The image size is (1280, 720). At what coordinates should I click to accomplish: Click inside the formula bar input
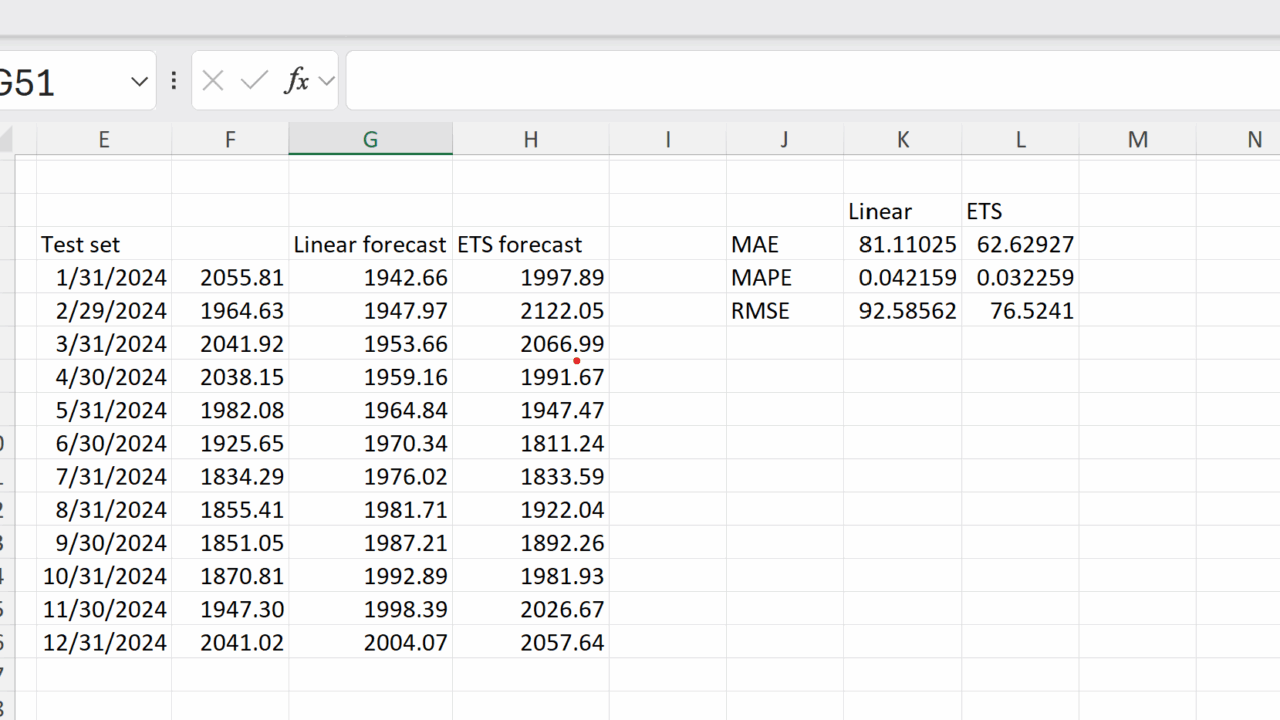(x=812, y=81)
